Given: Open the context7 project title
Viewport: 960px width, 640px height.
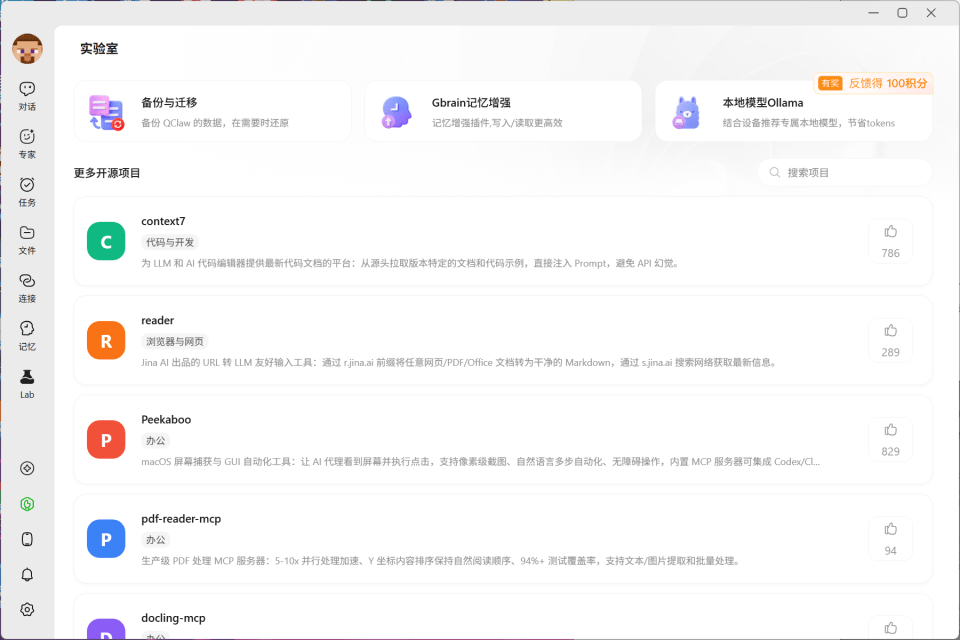Looking at the screenshot, I should (163, 221).
